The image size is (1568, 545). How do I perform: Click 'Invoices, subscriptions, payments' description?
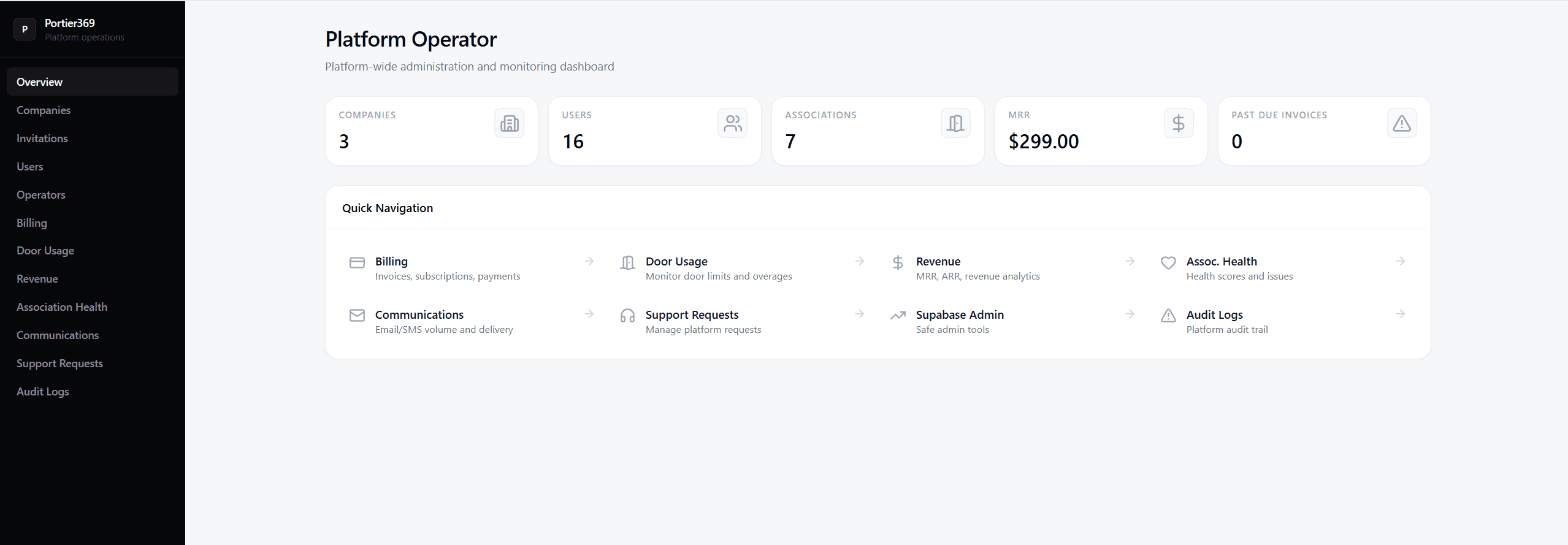tap(448, 276)
